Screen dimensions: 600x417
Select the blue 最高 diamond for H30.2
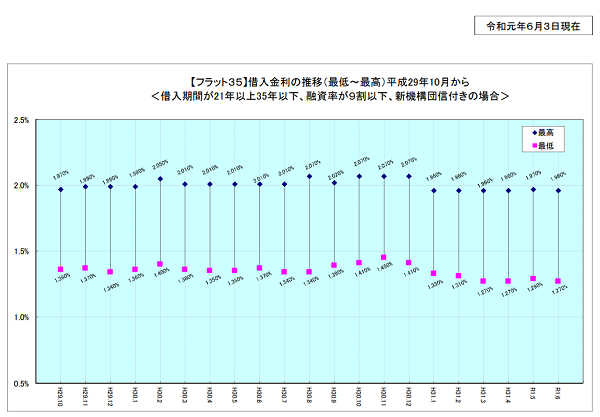pyautogui.click(x=160, y=179)
